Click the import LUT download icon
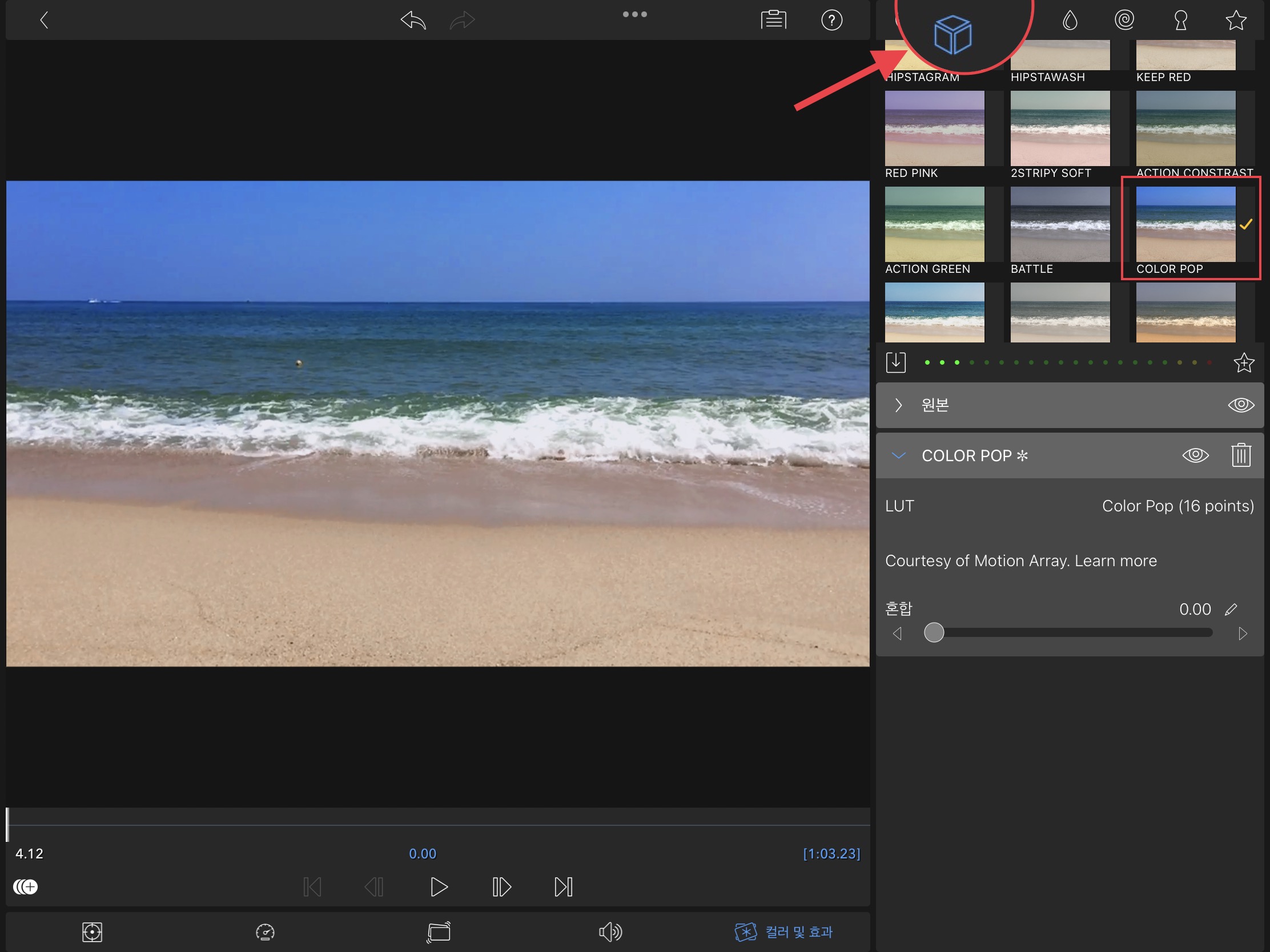The height and width of the screenshot is (952, 1270). [x=895, y=362]
